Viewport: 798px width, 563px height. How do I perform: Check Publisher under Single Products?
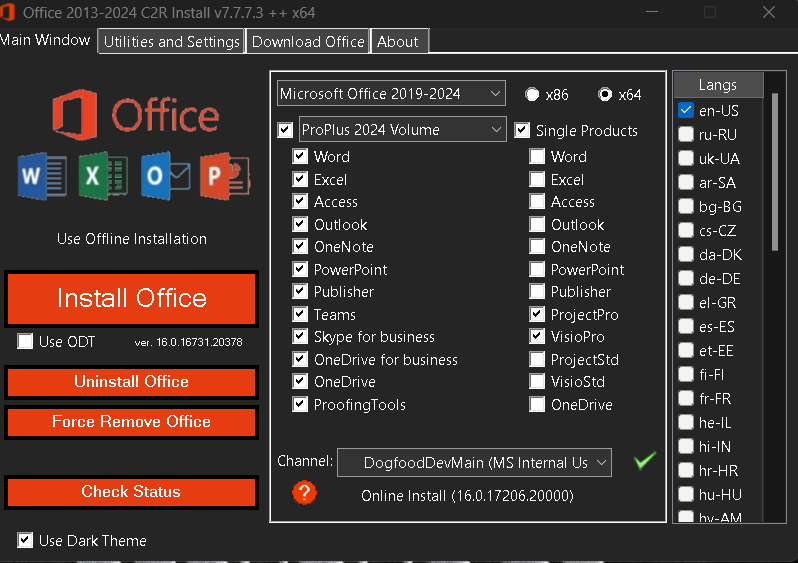[537, 291]
